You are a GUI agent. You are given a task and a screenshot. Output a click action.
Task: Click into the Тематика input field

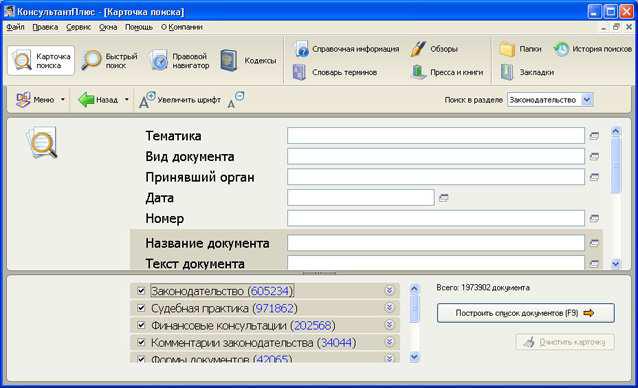coord(436,136)
